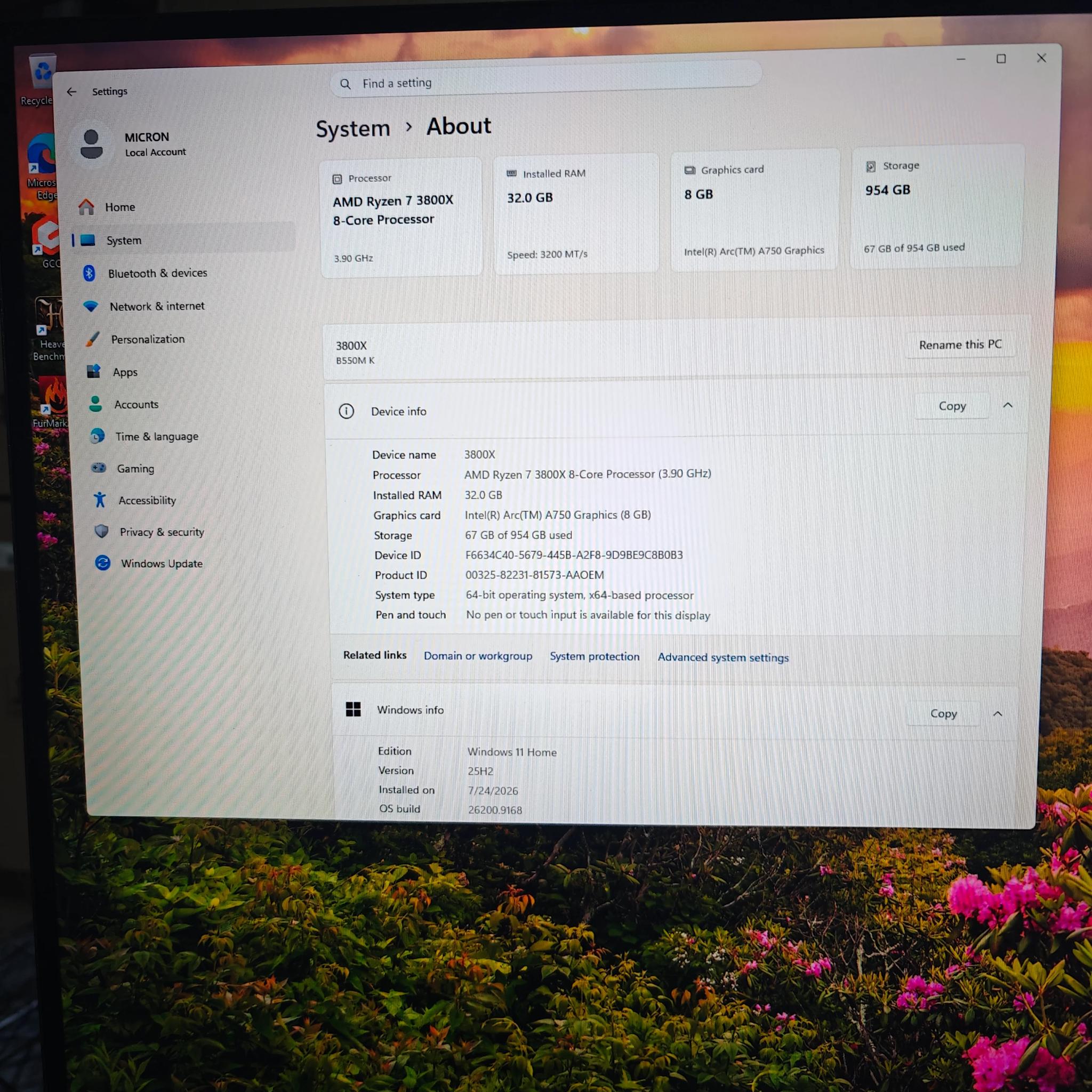
Task: Click the Accounts person icon
Action: (95, 404)
